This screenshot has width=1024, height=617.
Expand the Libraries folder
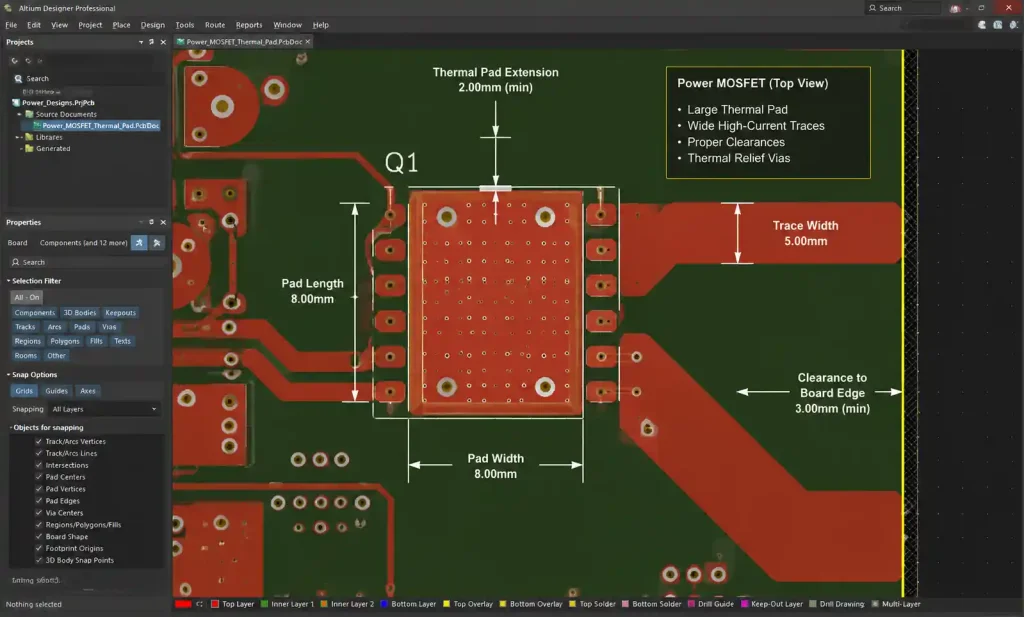(x=18, y=137)
